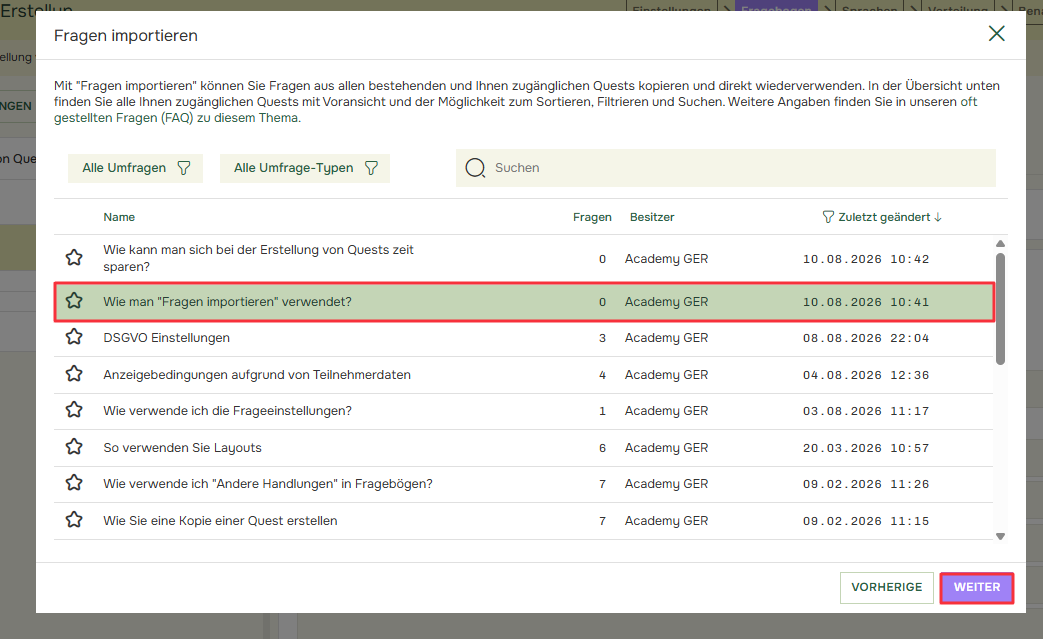Select 'Wie verwende ich "Andere Handlungen" in Fragebögen?'
Image resolution: width=1043 pixels, height=639 pixels.
tap(523, 484)
